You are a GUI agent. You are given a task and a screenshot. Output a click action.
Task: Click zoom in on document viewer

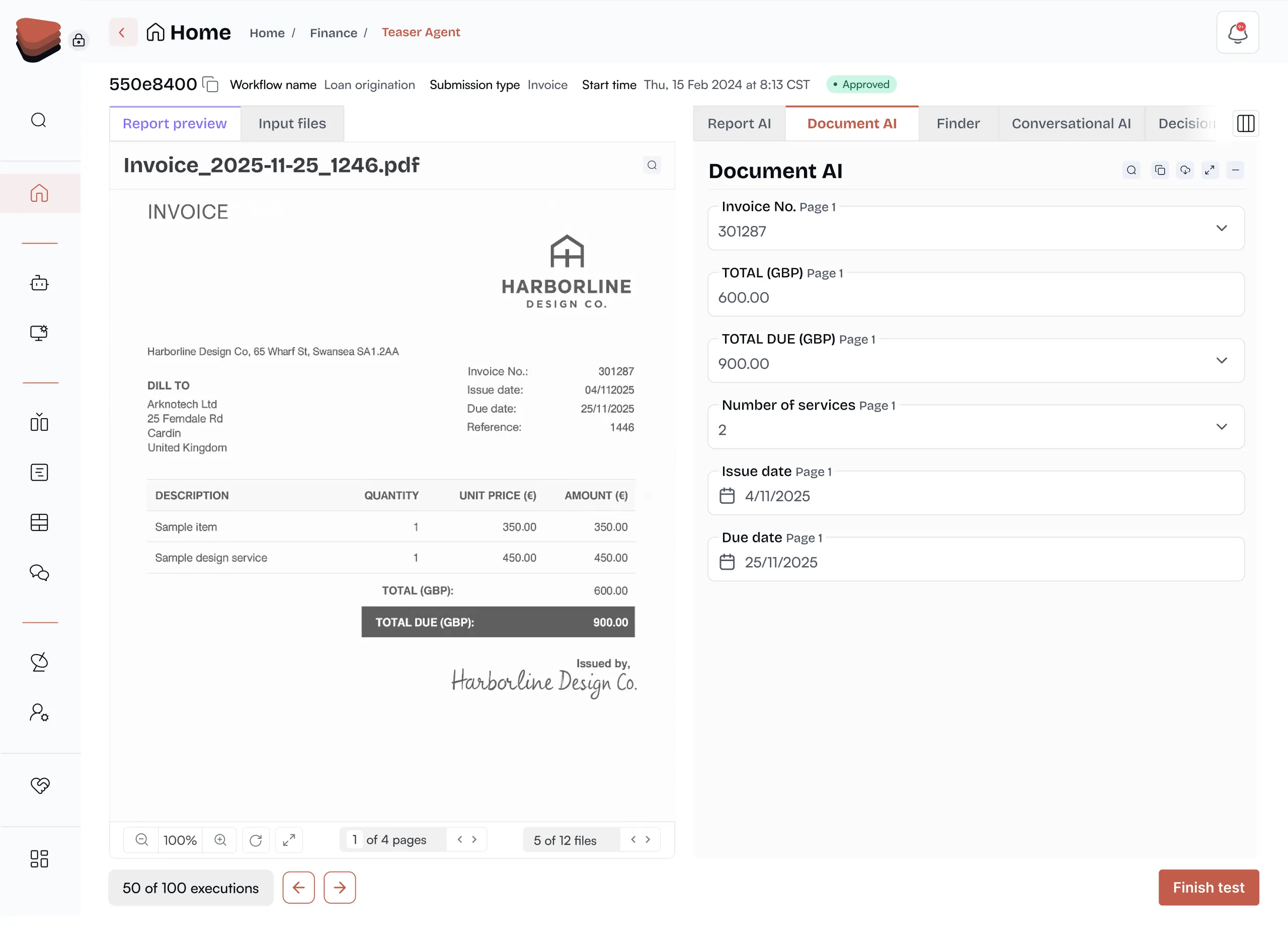pyautogui.click(x=220, y=839)
